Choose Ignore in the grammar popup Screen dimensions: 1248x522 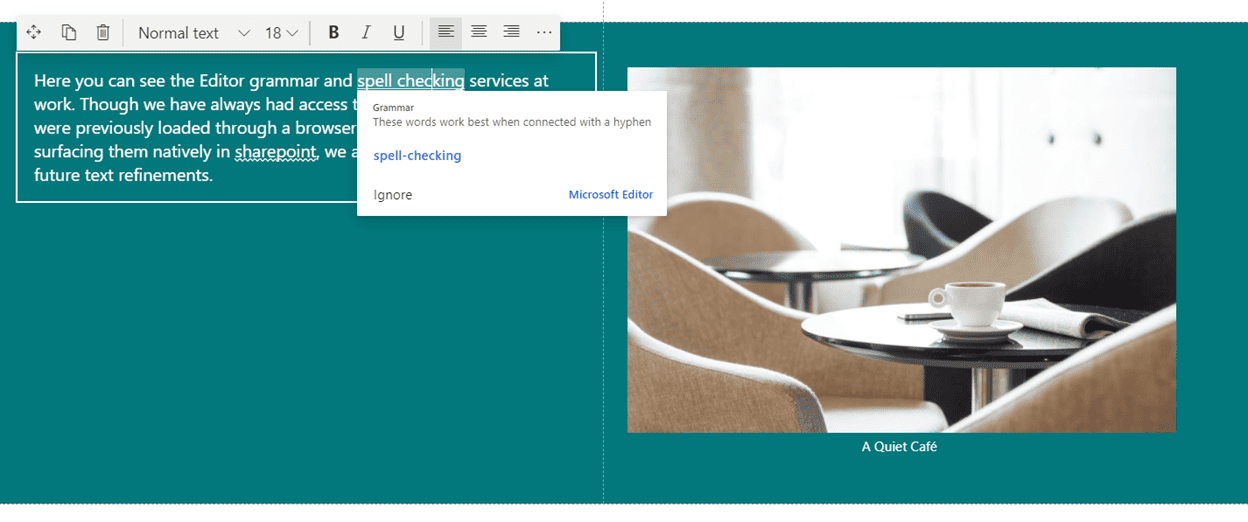point(392,195)
